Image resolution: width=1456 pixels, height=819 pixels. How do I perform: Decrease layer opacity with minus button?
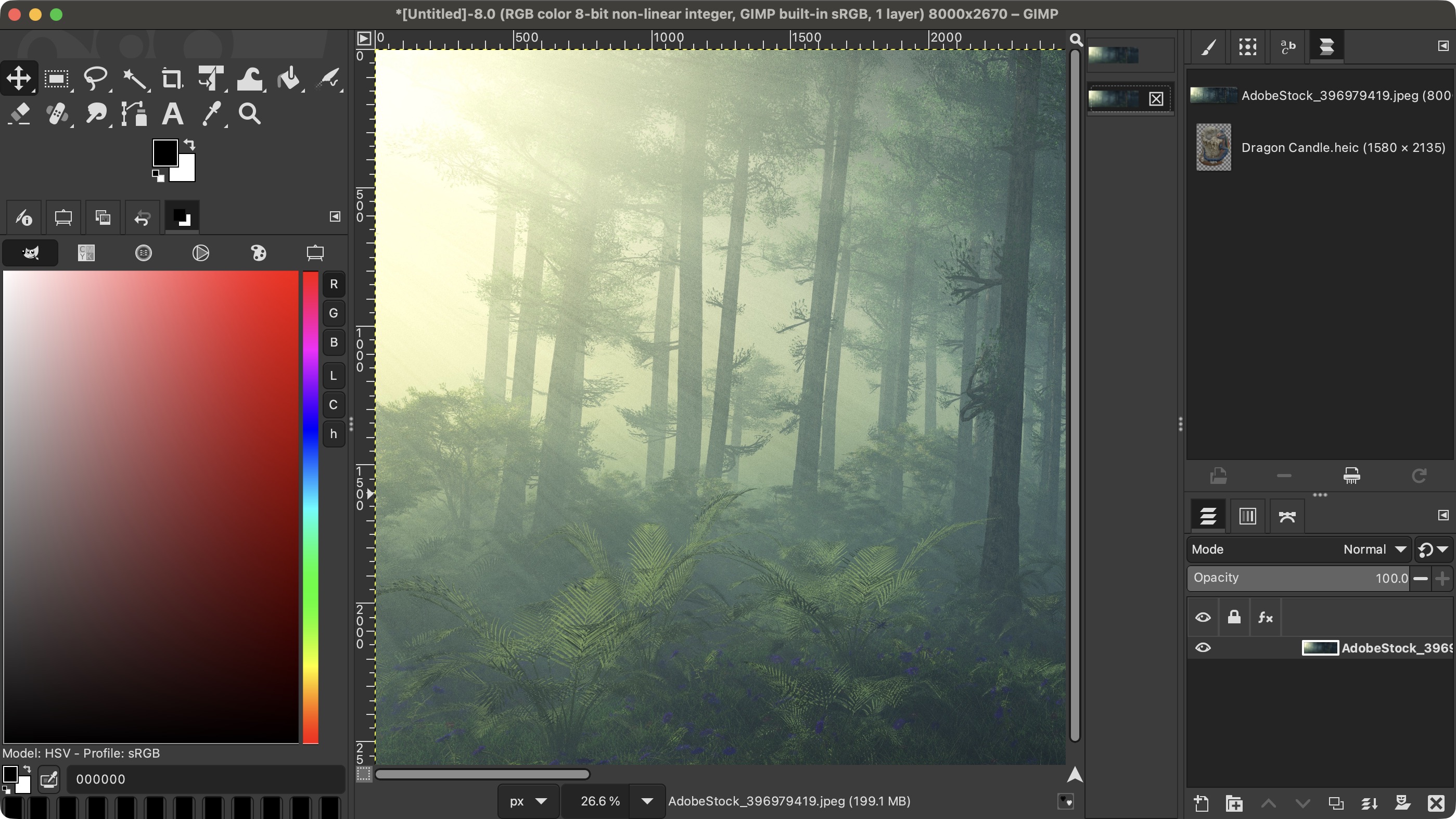point(1421,578)
